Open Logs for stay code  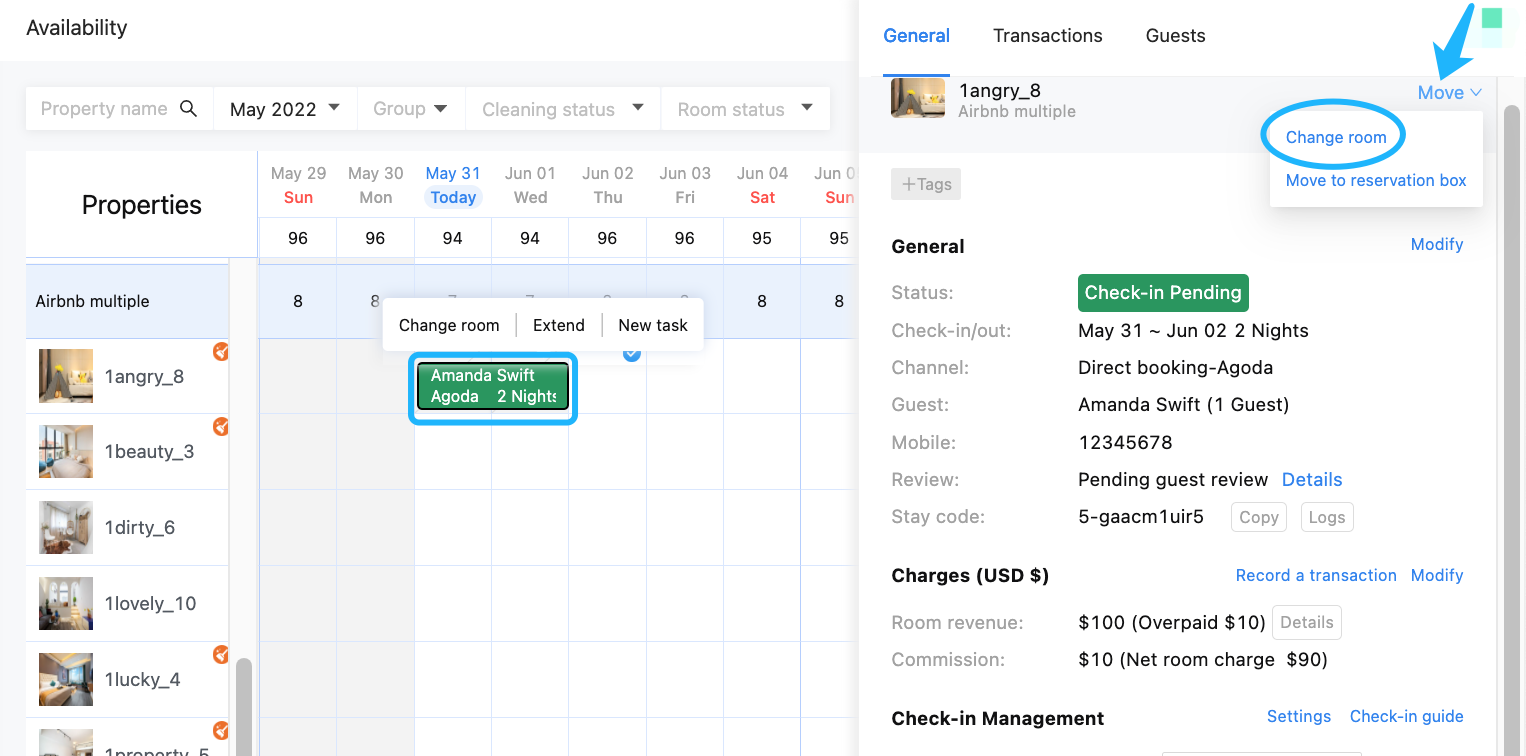[x=1327, y=517]
